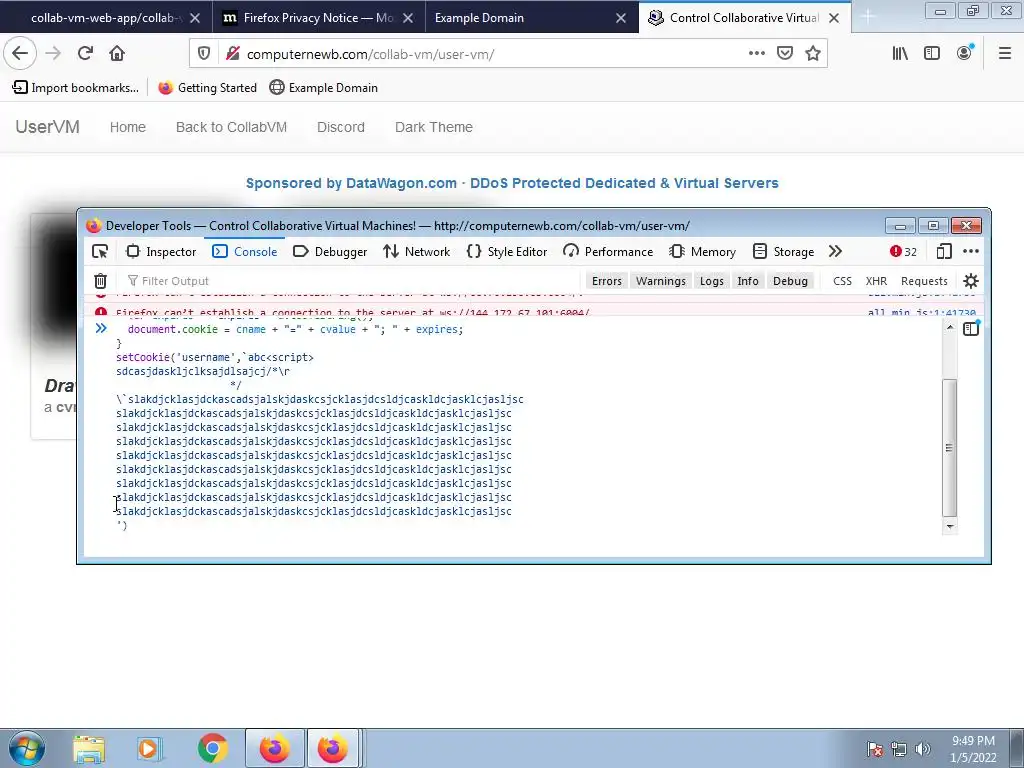The width and height of the screenshot is (1024, 768).
Task: Expand more DevTools tabs chevron
Action: [x=835, y=251]
